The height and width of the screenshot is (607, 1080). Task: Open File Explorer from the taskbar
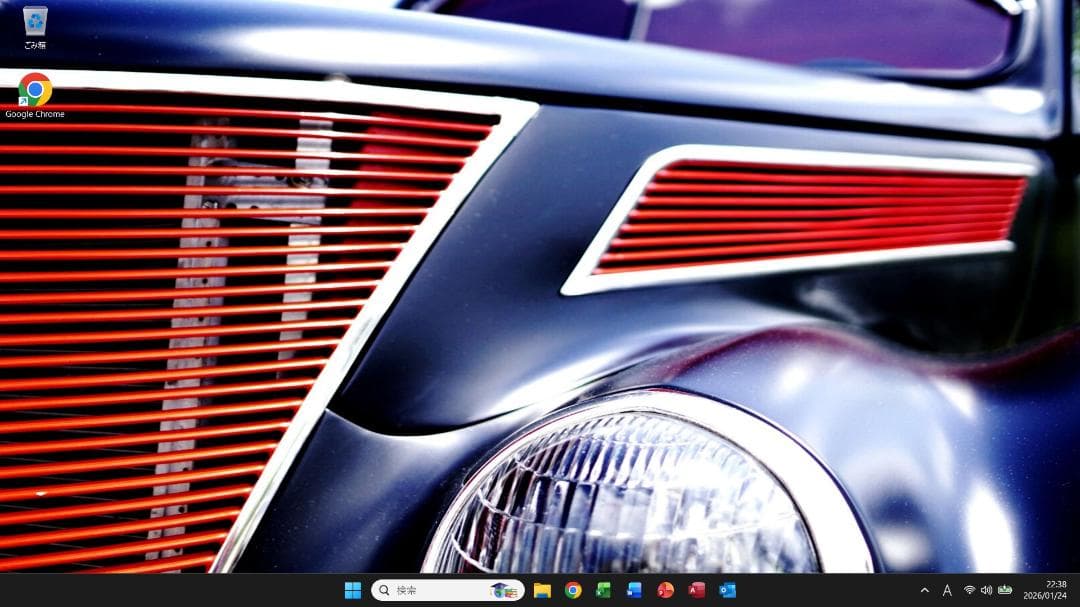point(541,589)
